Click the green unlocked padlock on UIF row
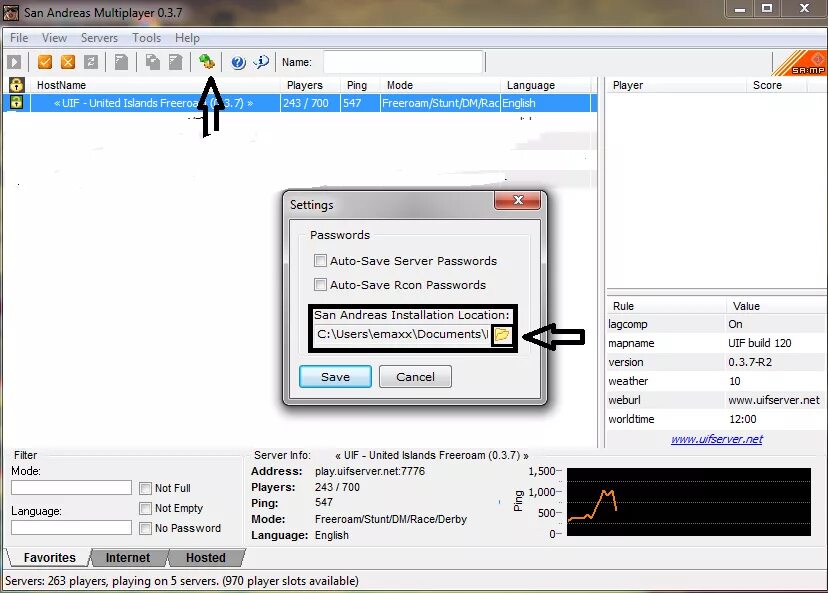 (x=16, y=102)
